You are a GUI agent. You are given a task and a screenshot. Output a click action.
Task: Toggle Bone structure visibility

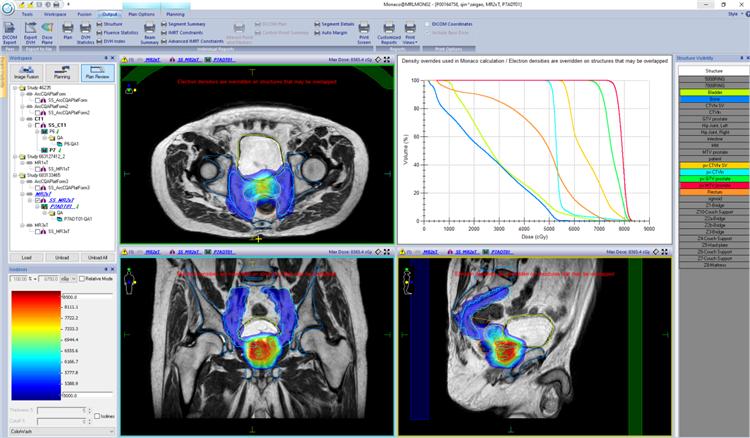pyautogui.click(x=714, y=99)
